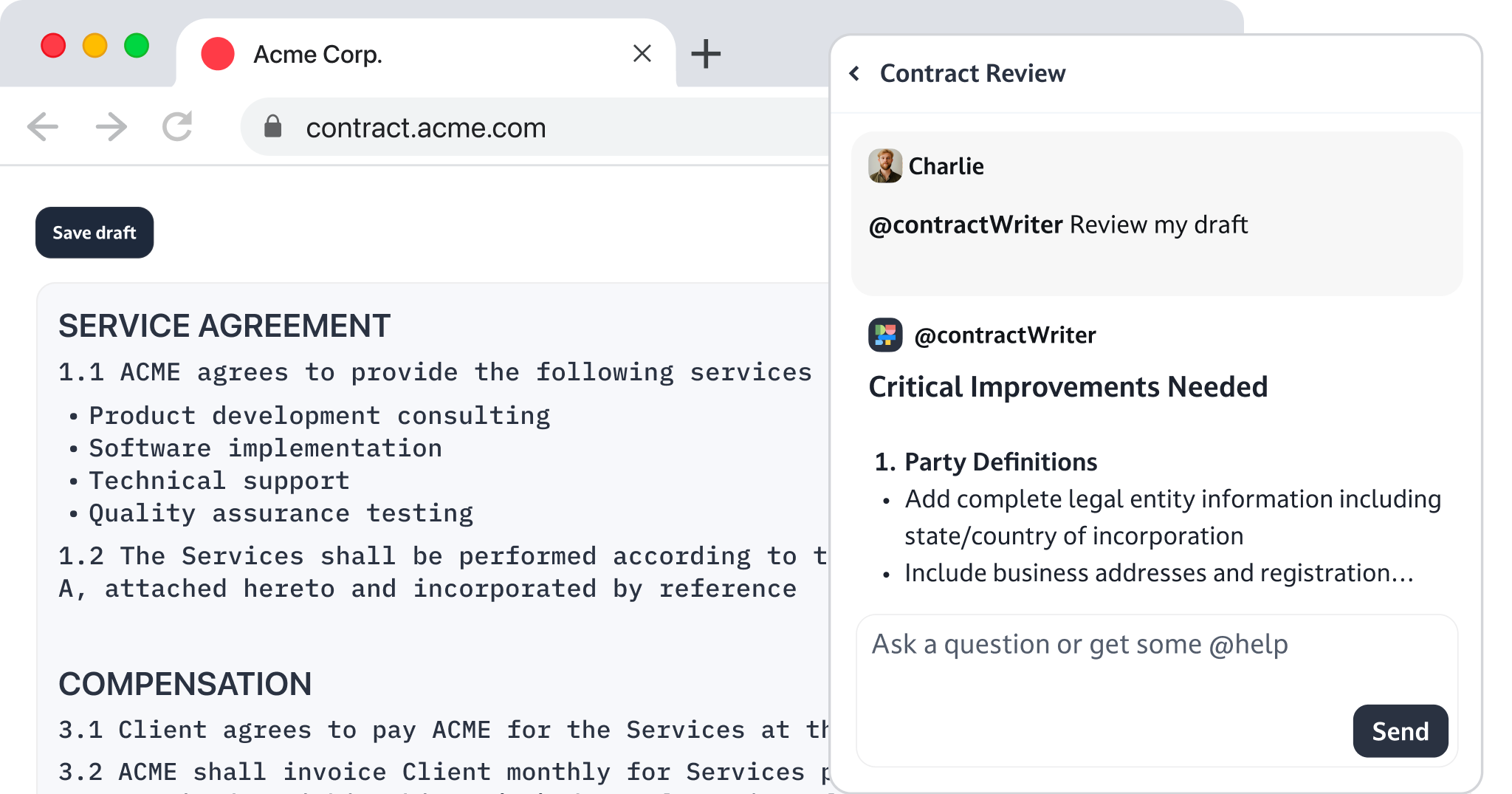Click Charlie's avatar photo
The height and width of the screenshot is (794, 1512).
[884, 166]
